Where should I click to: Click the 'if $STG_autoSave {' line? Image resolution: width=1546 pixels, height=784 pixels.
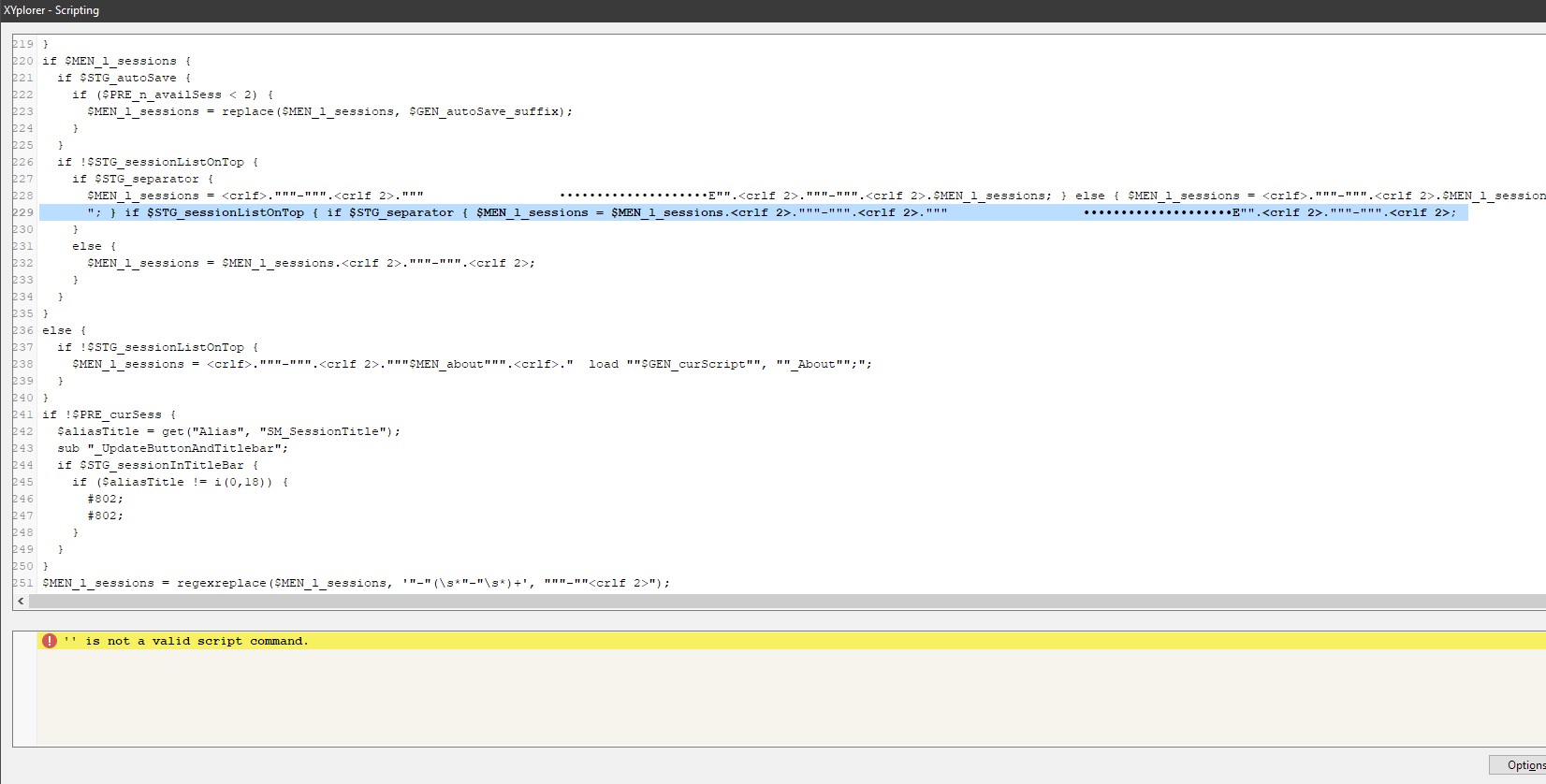tap(124, 78)
